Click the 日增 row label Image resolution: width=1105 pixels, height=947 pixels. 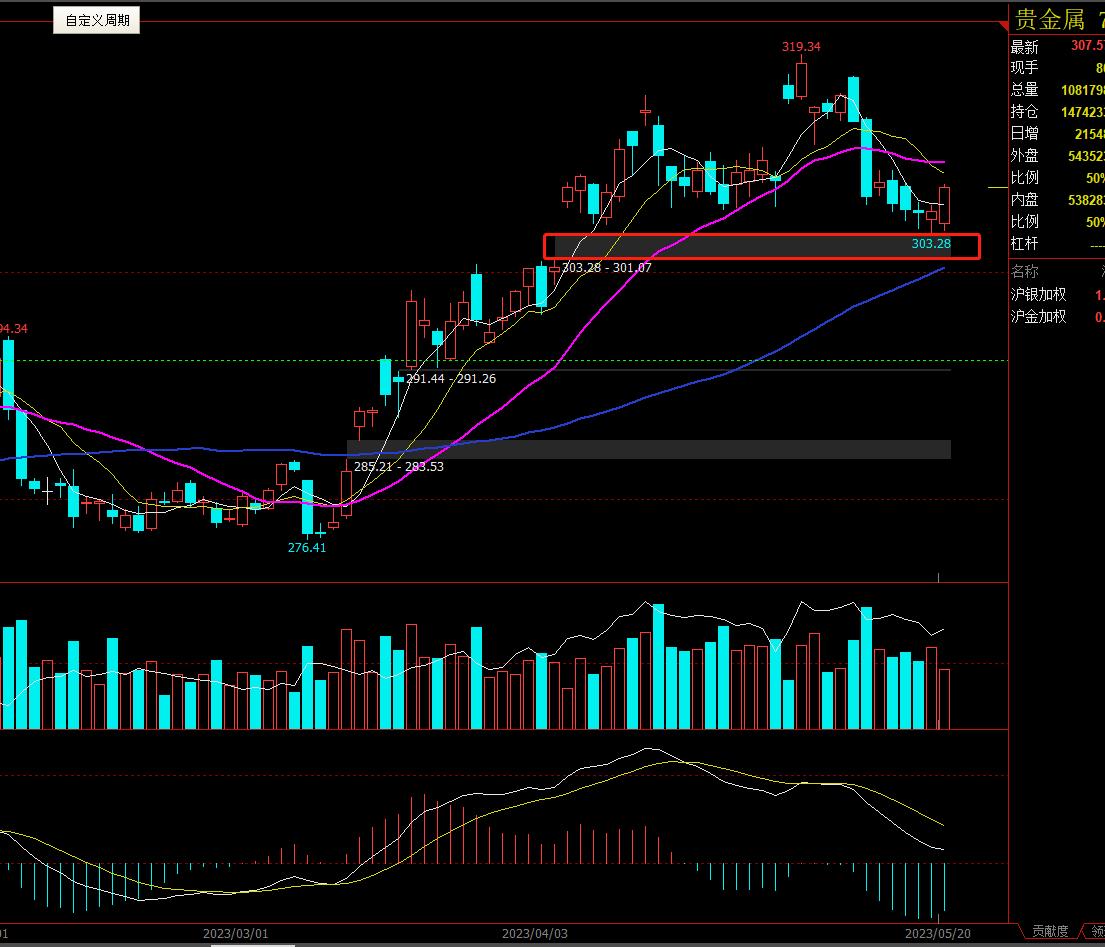click(1025, 133)
